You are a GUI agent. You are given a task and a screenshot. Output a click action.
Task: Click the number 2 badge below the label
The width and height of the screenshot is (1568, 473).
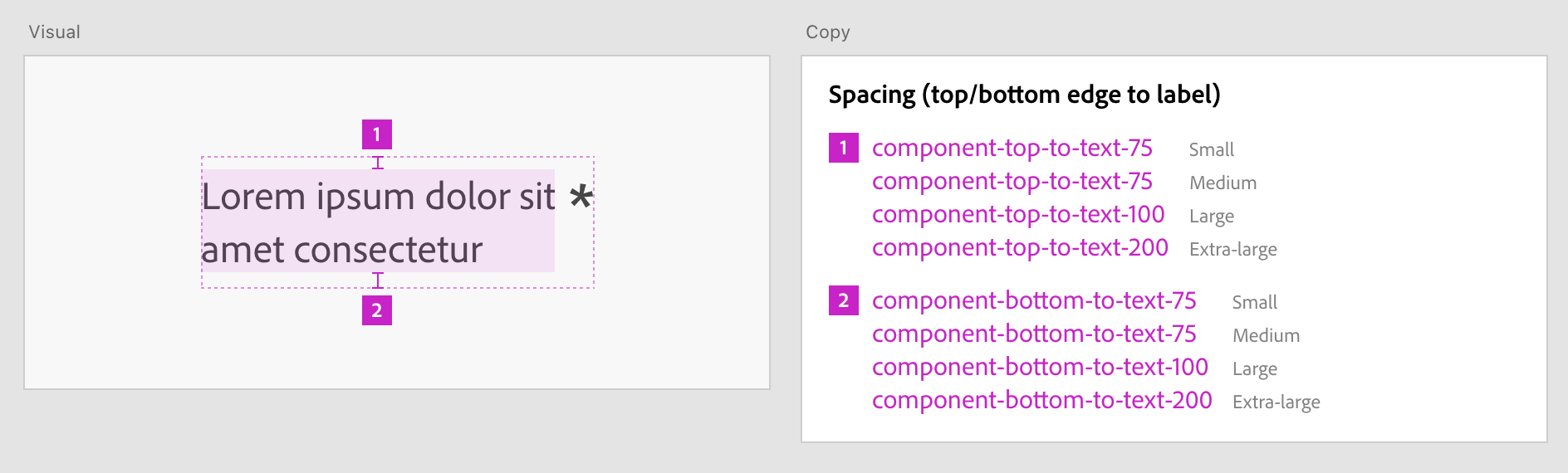click(376, 310)
